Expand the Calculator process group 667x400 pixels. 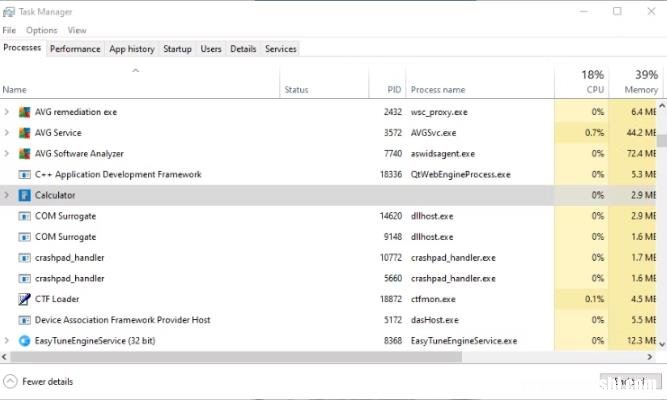point(6,195)
